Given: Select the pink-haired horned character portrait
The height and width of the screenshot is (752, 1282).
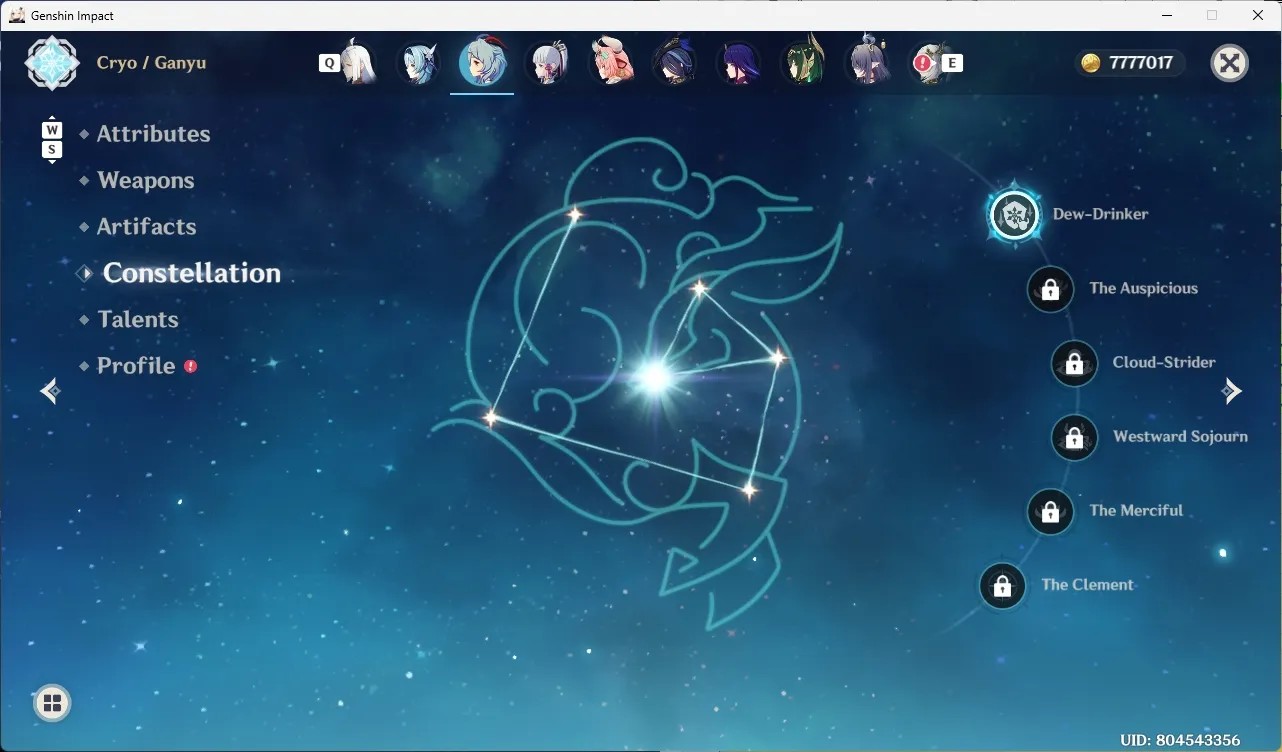Looking at the screenshot, I should pos(611,63).
